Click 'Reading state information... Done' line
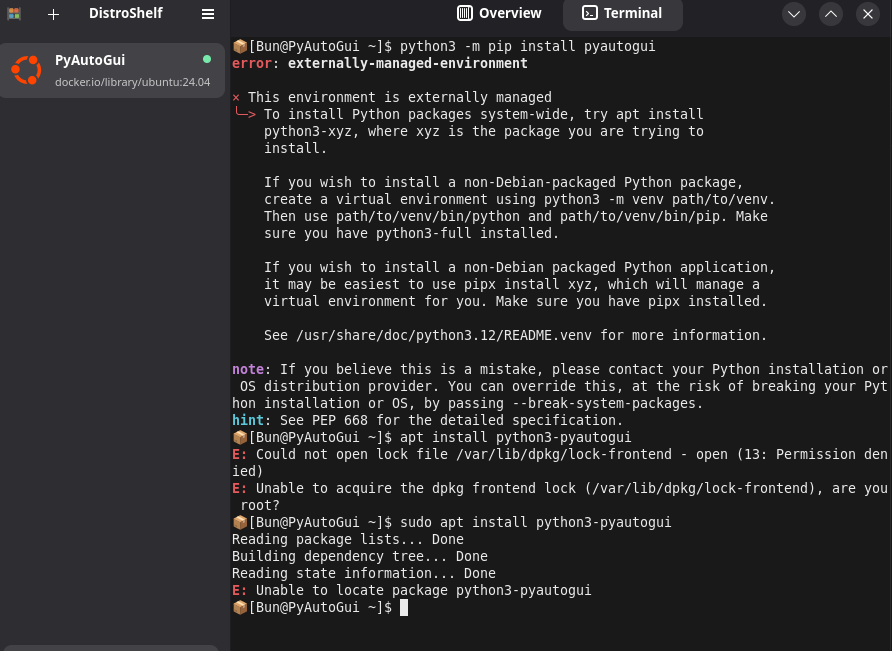The width and height of the screenshot is (892, 651). point(364,573)
